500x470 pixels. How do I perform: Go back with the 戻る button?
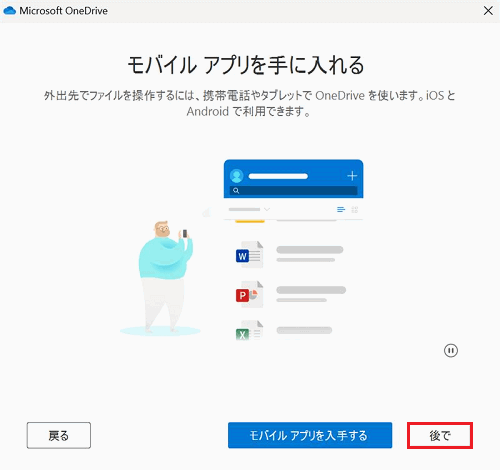pyautogui.click(x=59, y=435)
